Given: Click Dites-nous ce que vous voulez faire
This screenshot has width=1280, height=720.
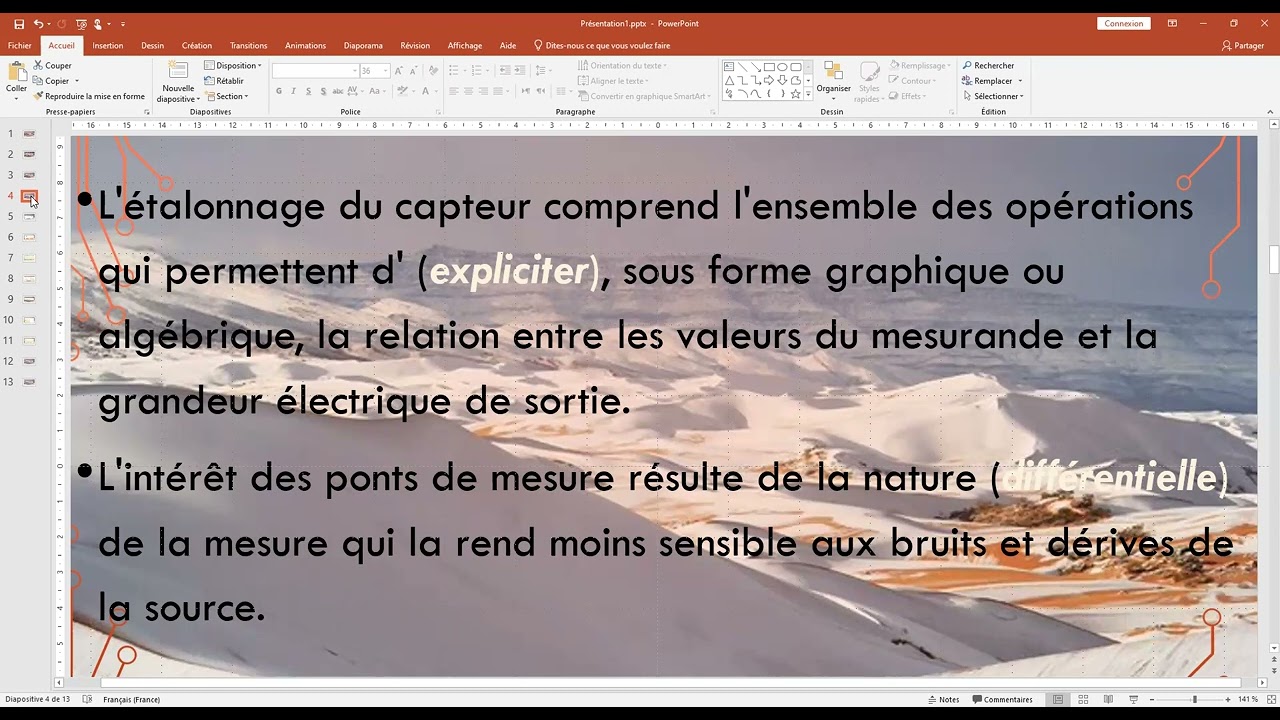Looking at the screenshot, I should point(601,45).
